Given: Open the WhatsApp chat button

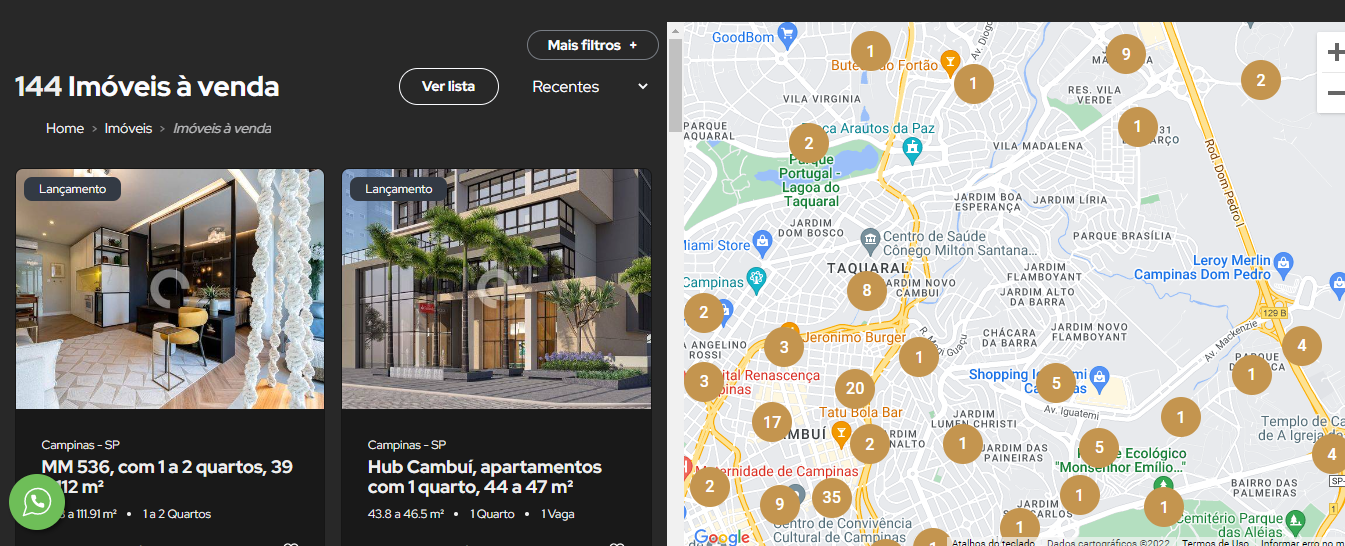Looking at the screenshot, I should coord(37,502).
